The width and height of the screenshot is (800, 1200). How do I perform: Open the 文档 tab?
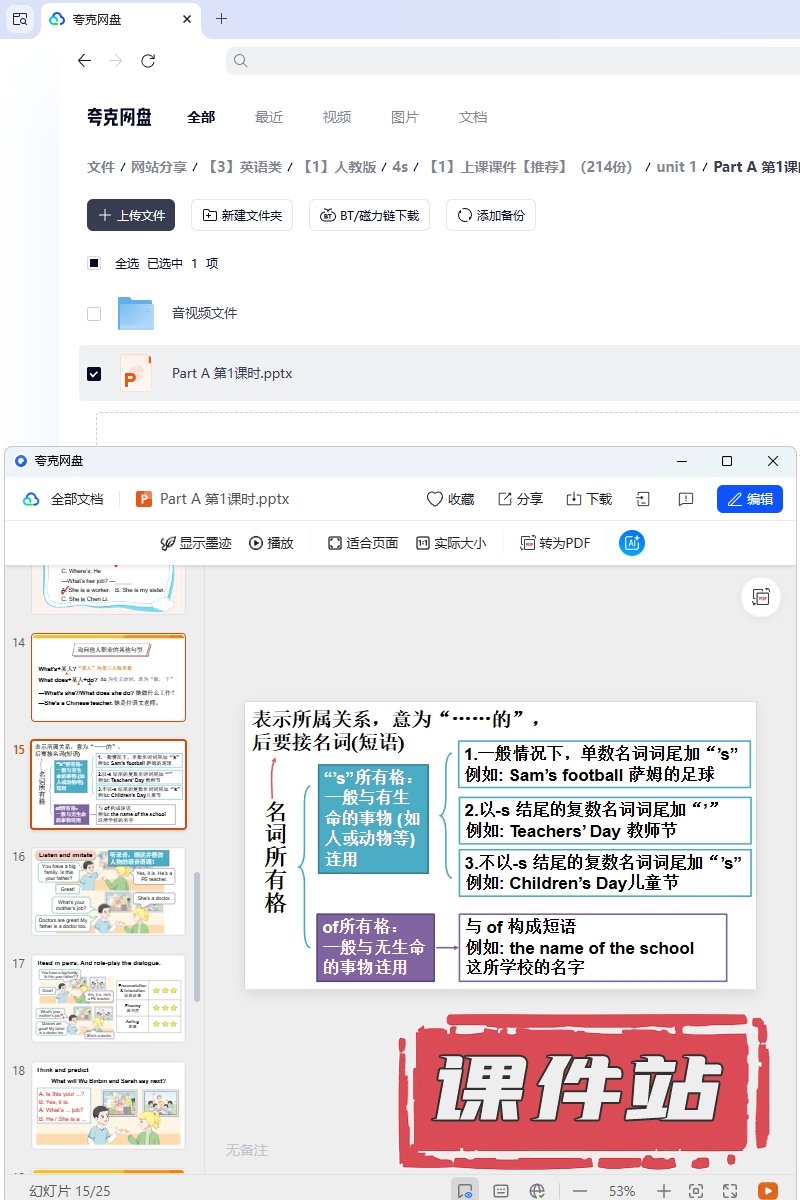point(473,117)
